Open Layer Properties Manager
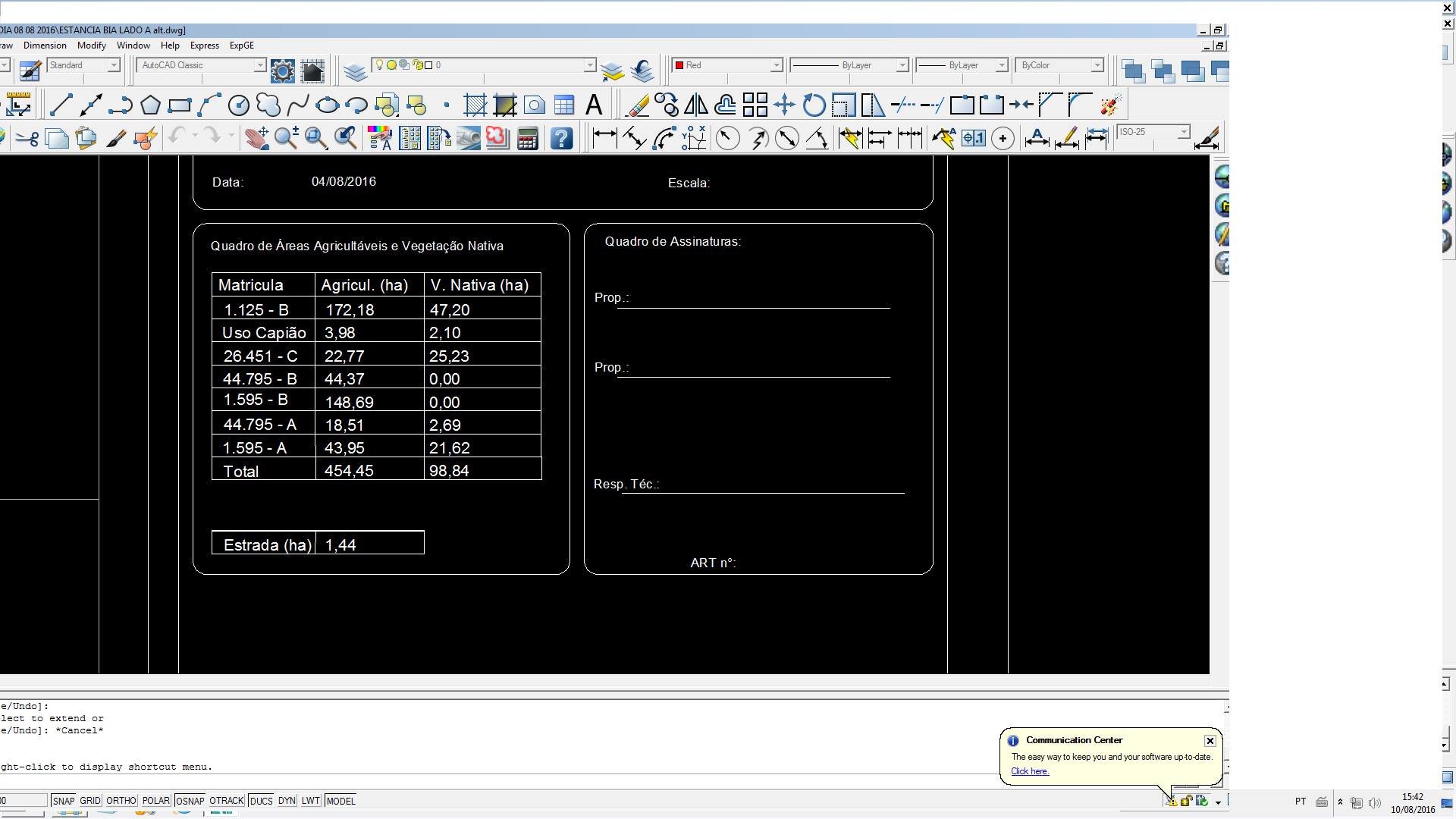The image size is (1456, 819). tap(355, 71)
